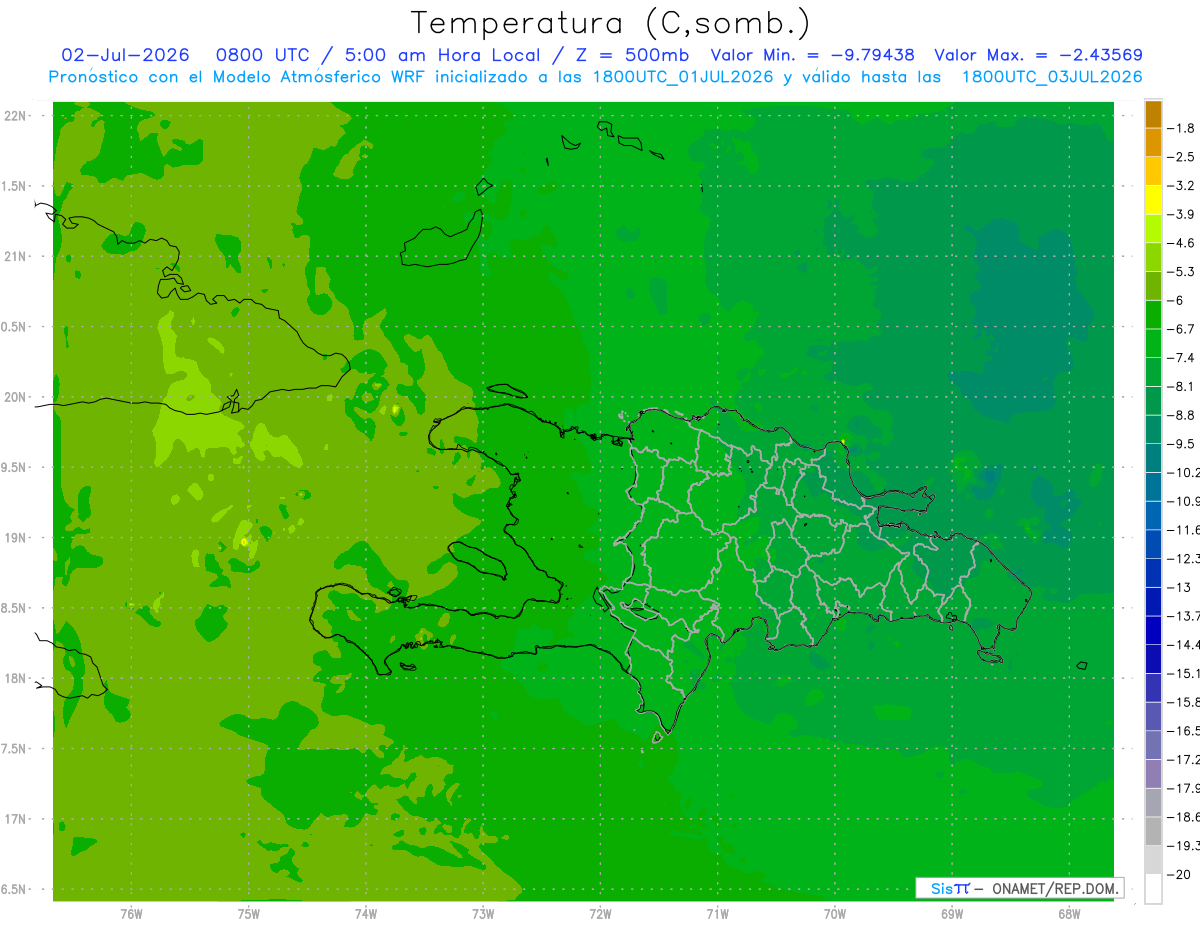Select the teal legend swatch between -9.5 and -10.2

(1153, 458)
